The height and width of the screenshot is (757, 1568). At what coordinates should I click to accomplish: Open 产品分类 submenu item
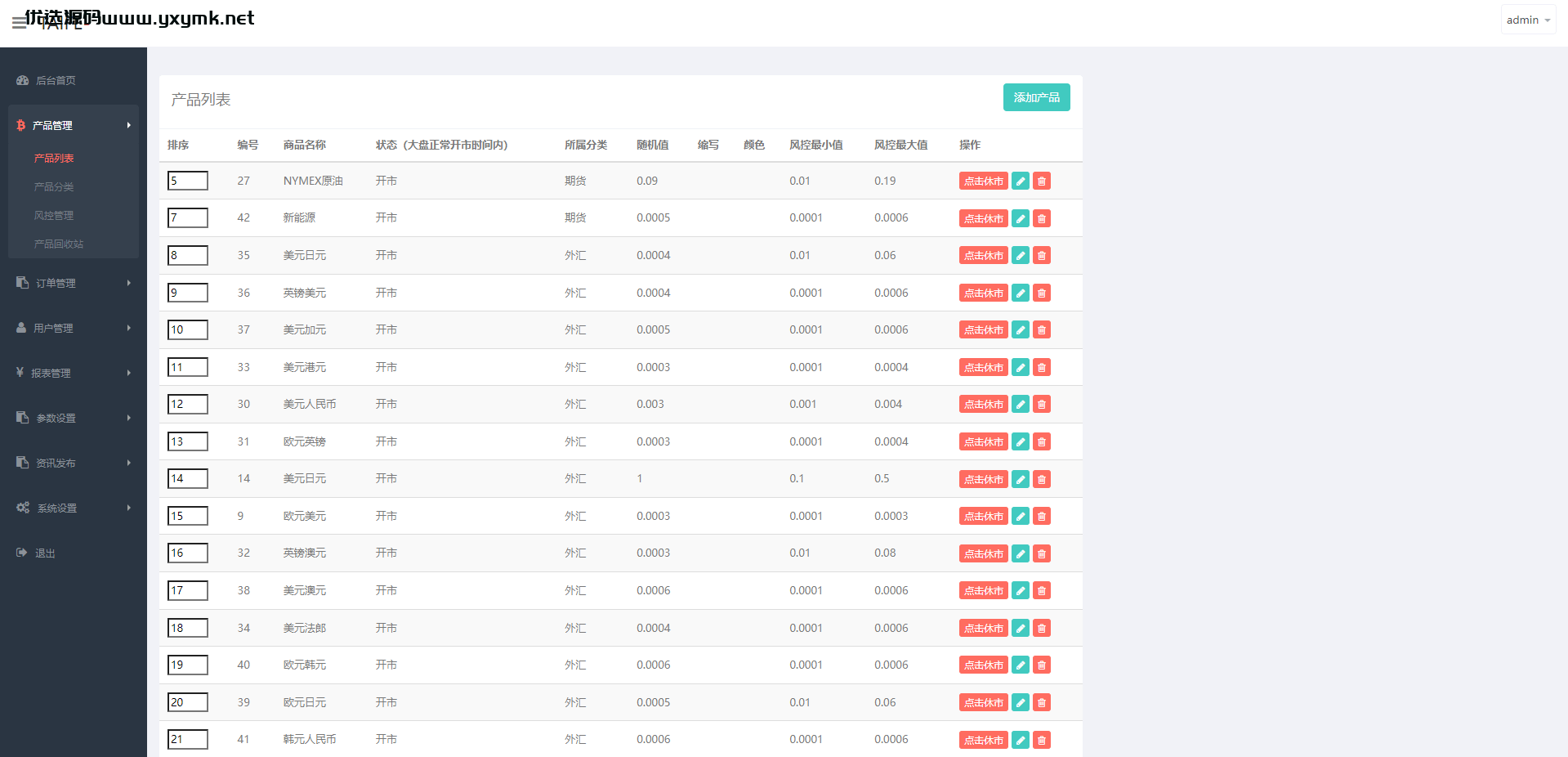54,186
